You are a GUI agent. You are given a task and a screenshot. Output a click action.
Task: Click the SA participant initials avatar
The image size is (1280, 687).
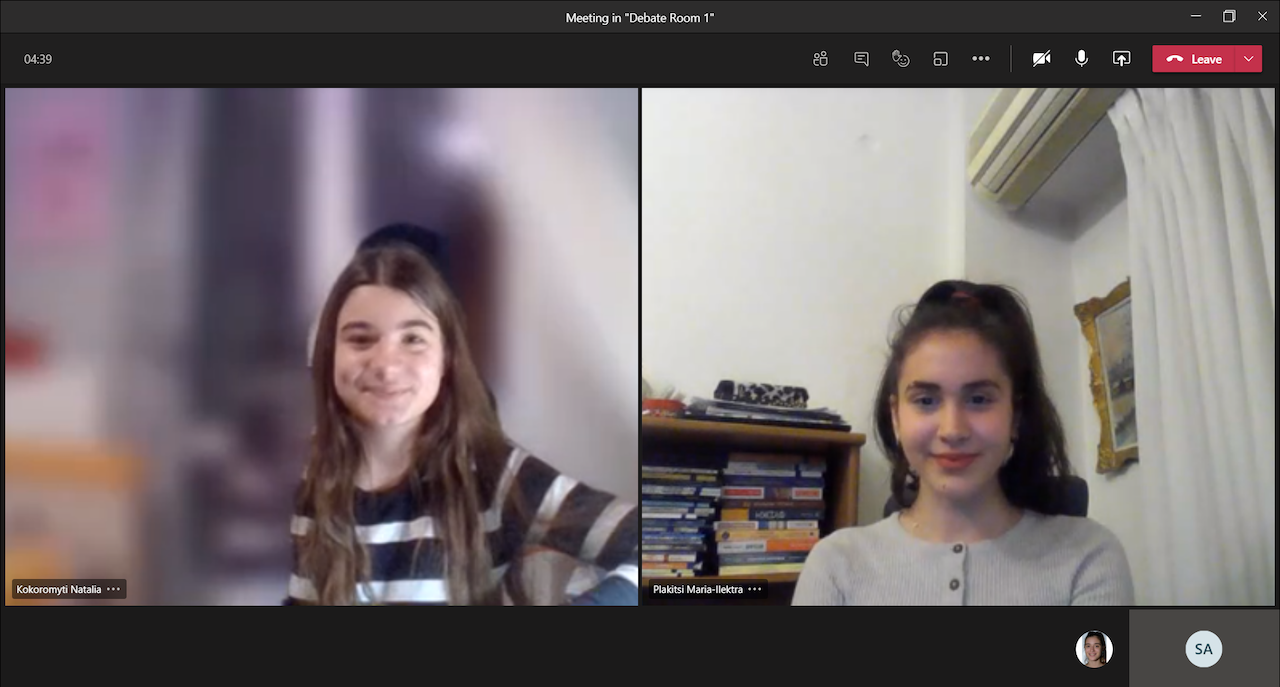(x=1203, y=649)
